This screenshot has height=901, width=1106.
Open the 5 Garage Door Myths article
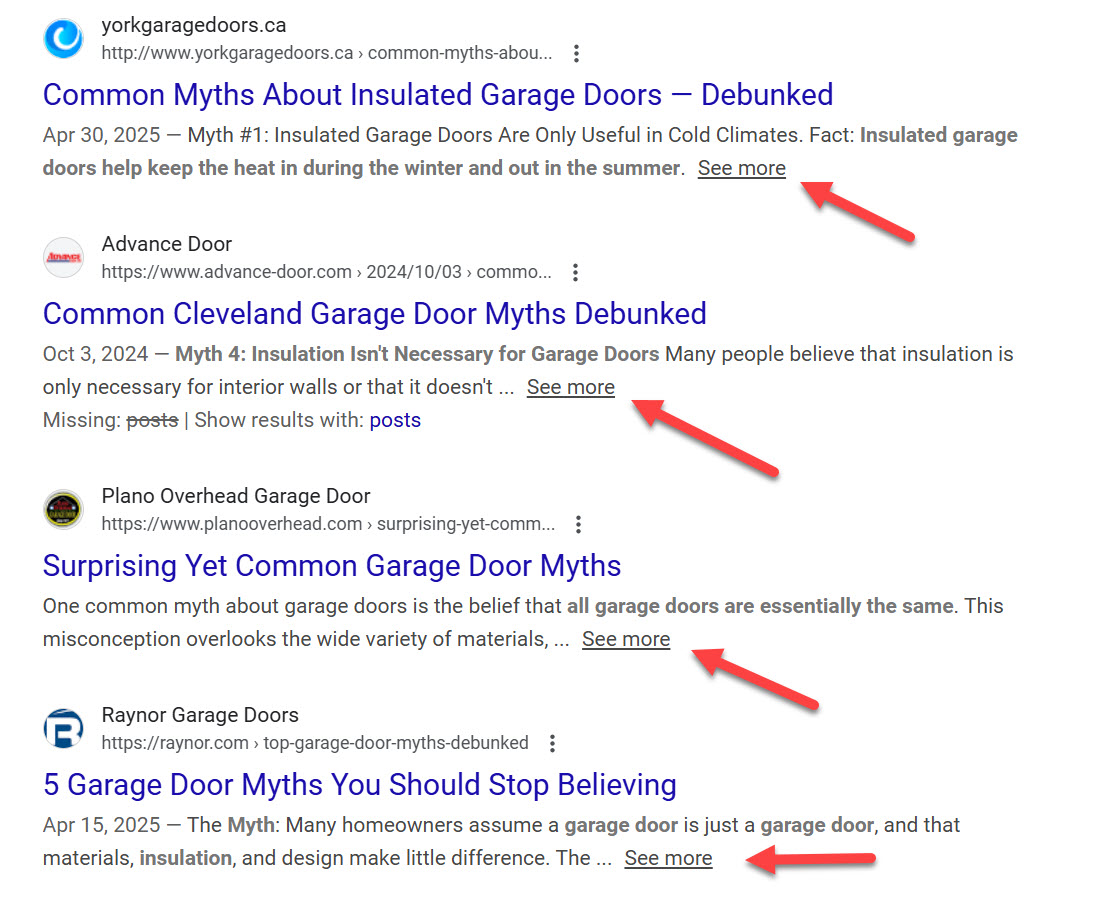click(359, 784)
